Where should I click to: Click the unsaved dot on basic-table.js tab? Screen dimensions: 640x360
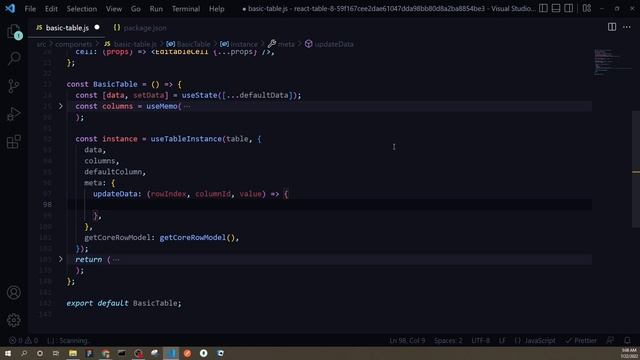click(97, 27)
